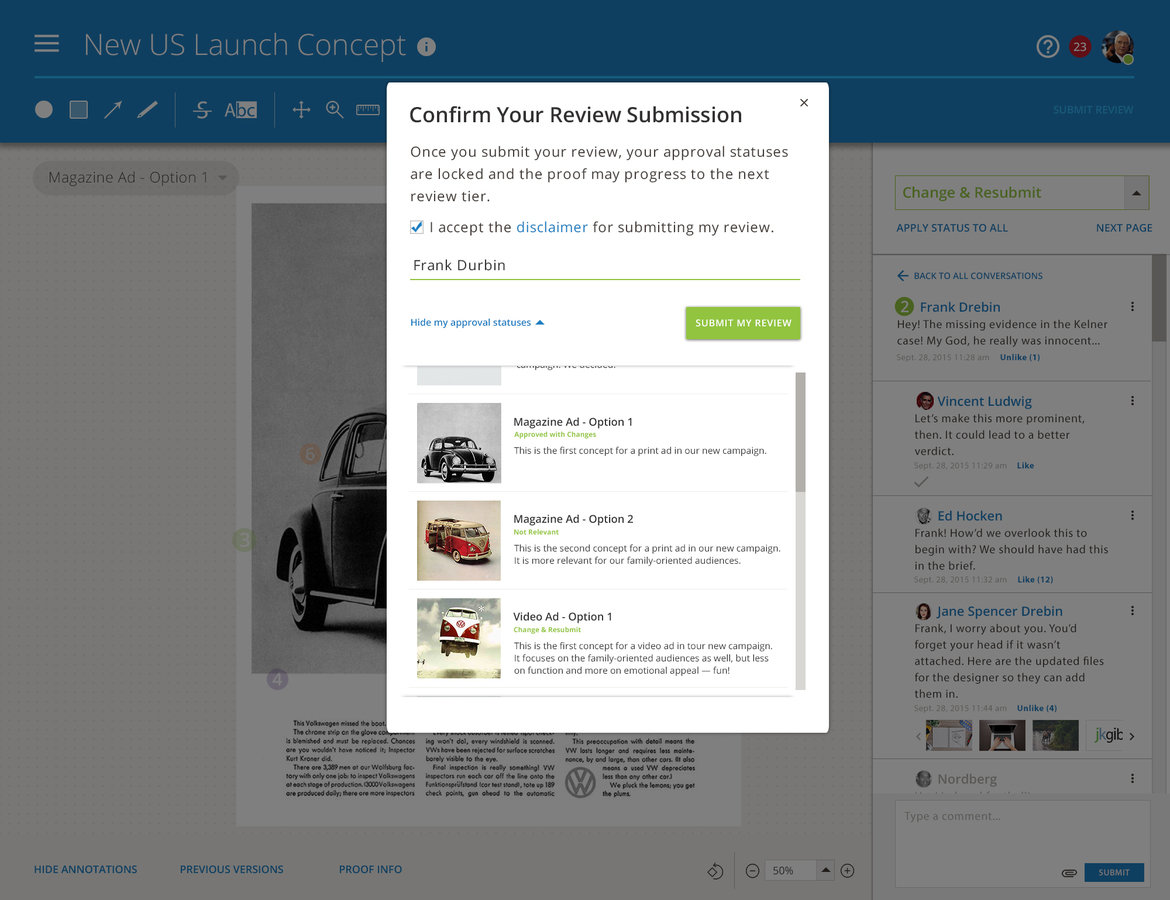Open the Magazine Ad - Option 2 van thumbnail
Image resolution: width=1170 pixels, height=900 pixels.
point(458,540)
